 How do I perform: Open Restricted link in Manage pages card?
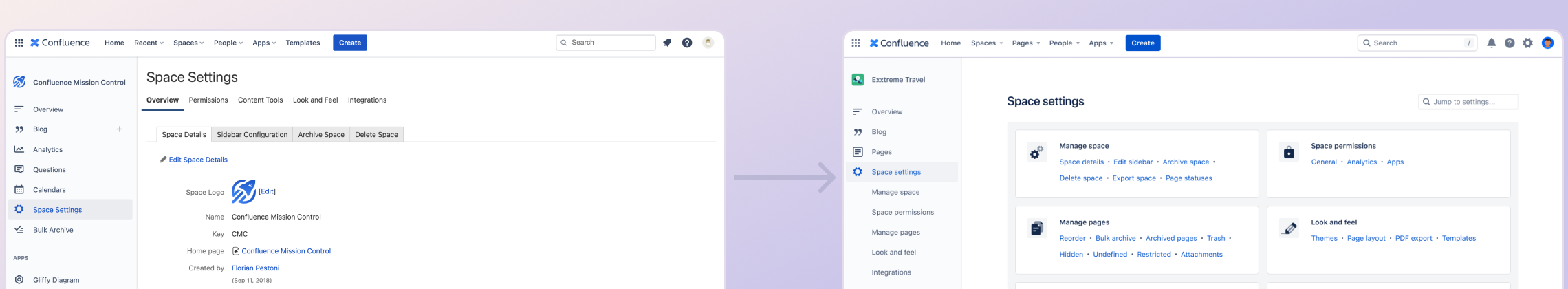[1154, 255]
